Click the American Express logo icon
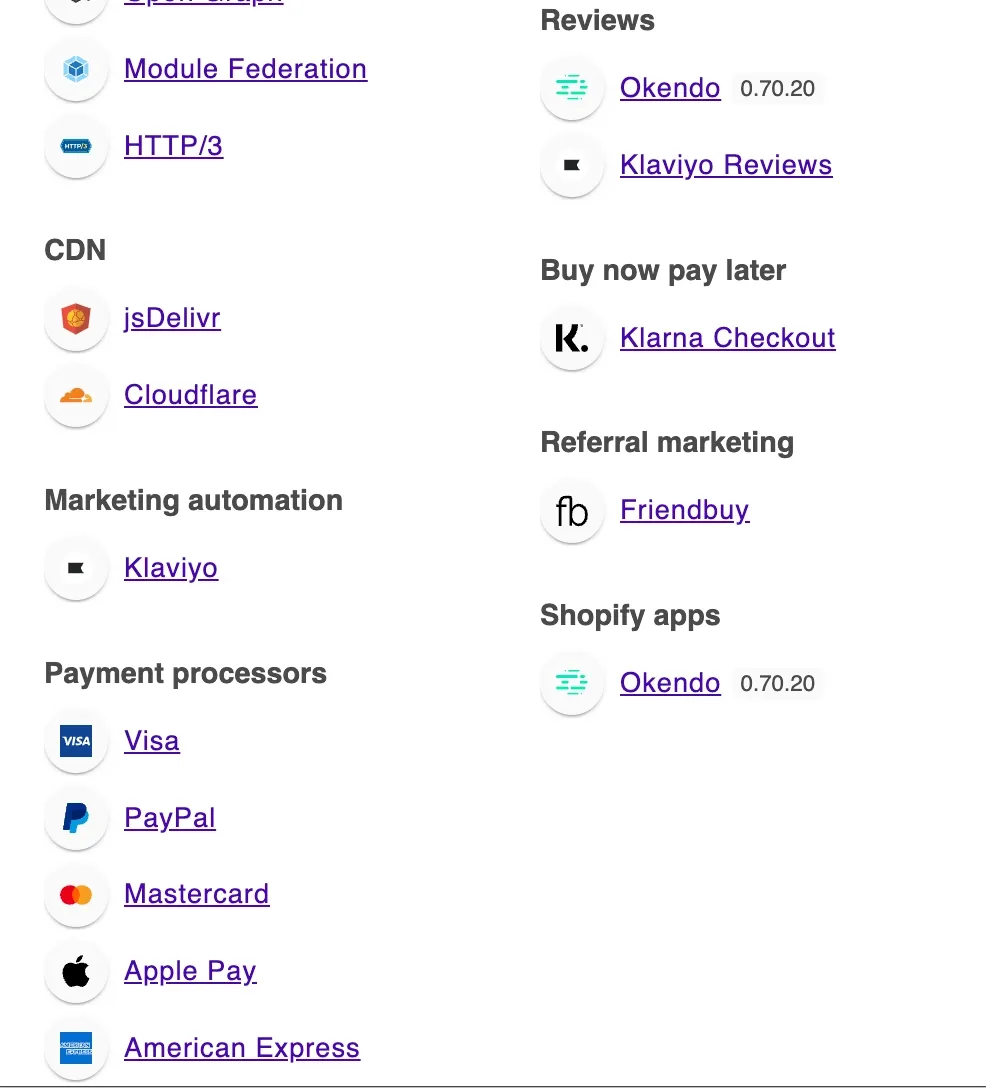Viewport: 986px width, 1088px height. (x=76, y=1048)
